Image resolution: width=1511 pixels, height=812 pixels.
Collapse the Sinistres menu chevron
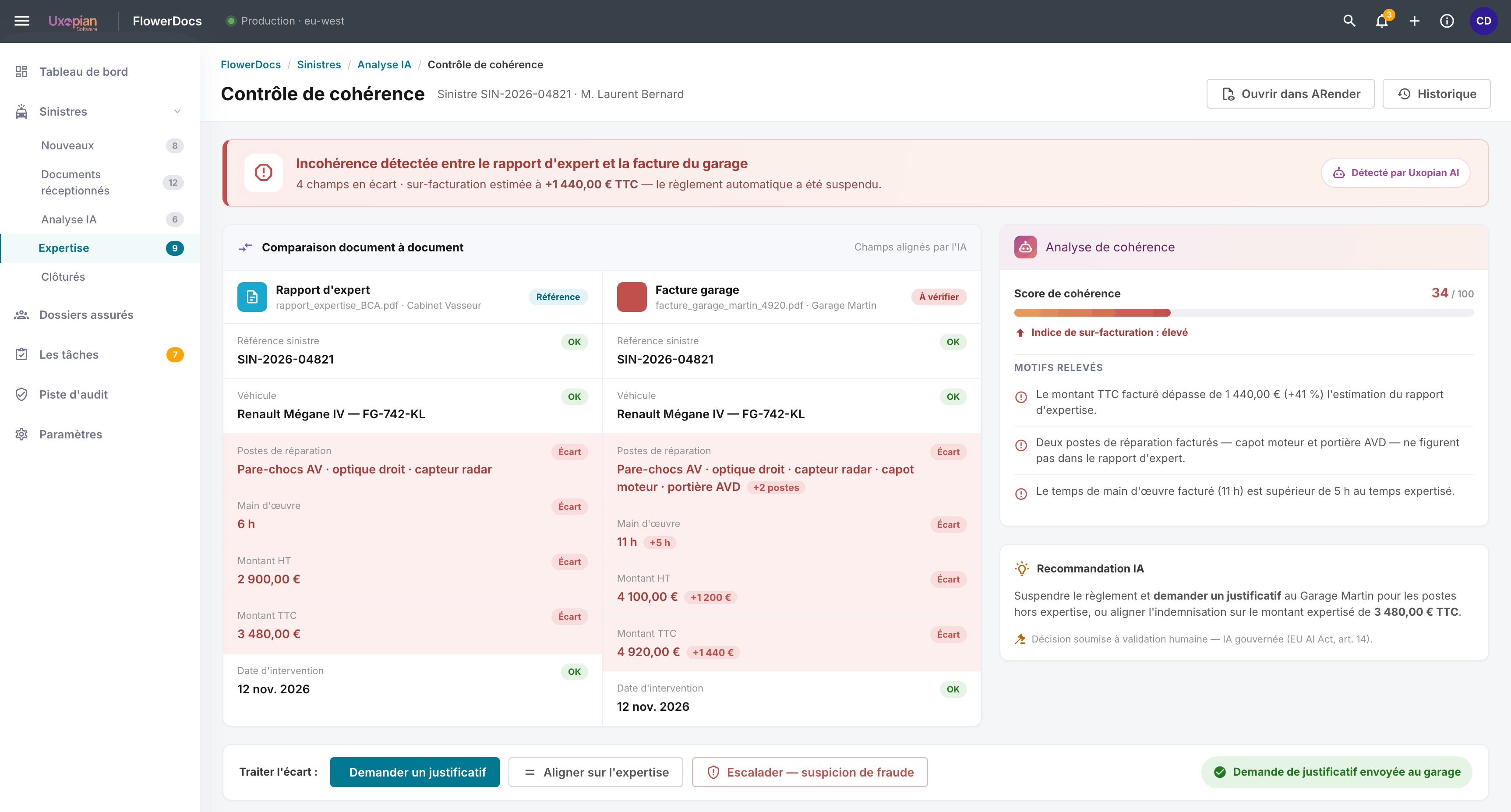tap(177, 112)
